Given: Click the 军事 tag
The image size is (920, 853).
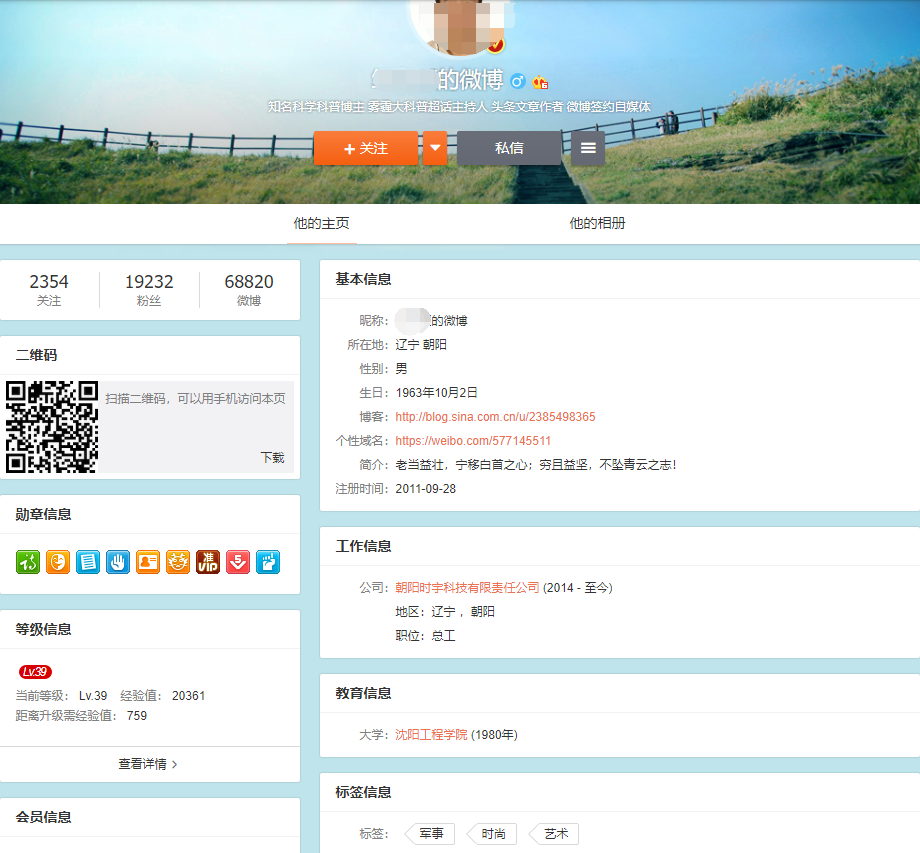Looking at the screenshot, I should [431, 834].
